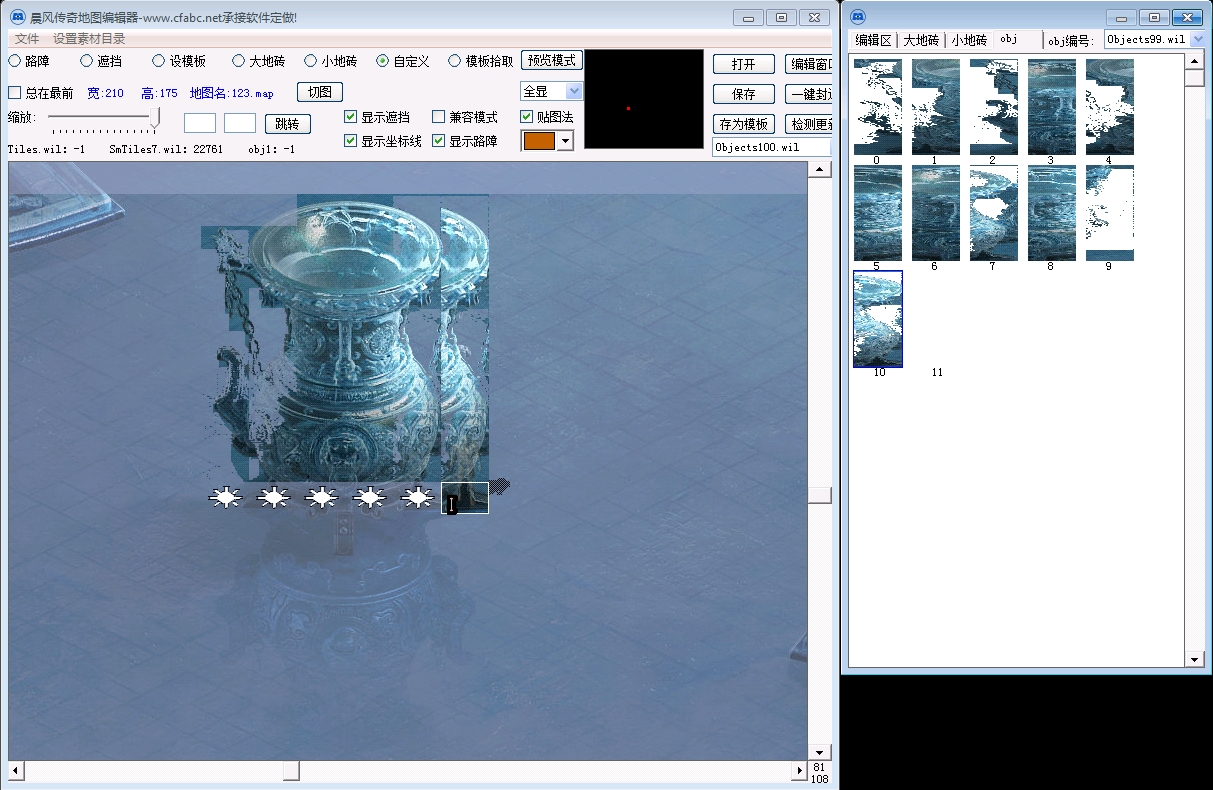Click the 地图名:123.map label
Screen dimensions: 1213x790
231,93
